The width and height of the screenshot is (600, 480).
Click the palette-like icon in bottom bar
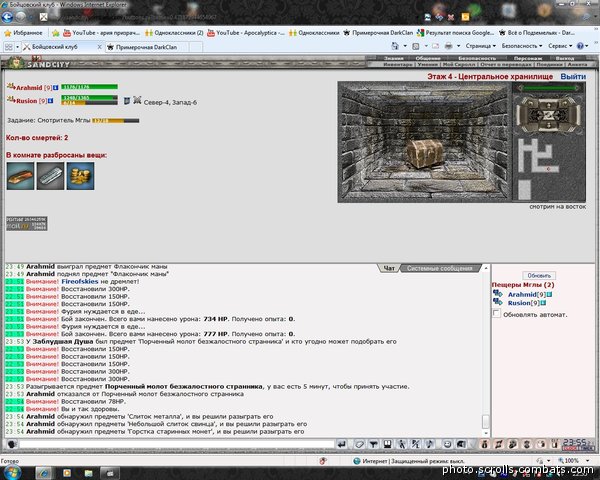(513, 444)
